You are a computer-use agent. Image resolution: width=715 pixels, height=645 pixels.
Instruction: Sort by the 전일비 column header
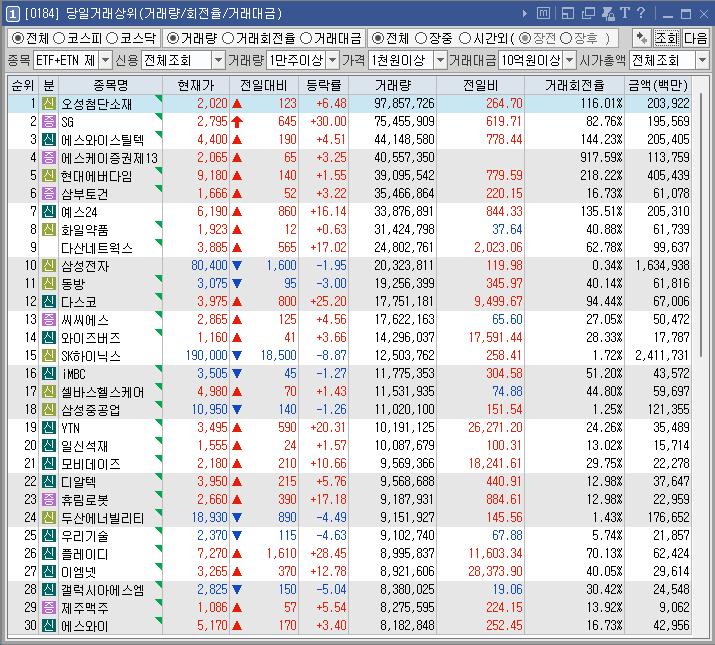(x=481, y=85)
